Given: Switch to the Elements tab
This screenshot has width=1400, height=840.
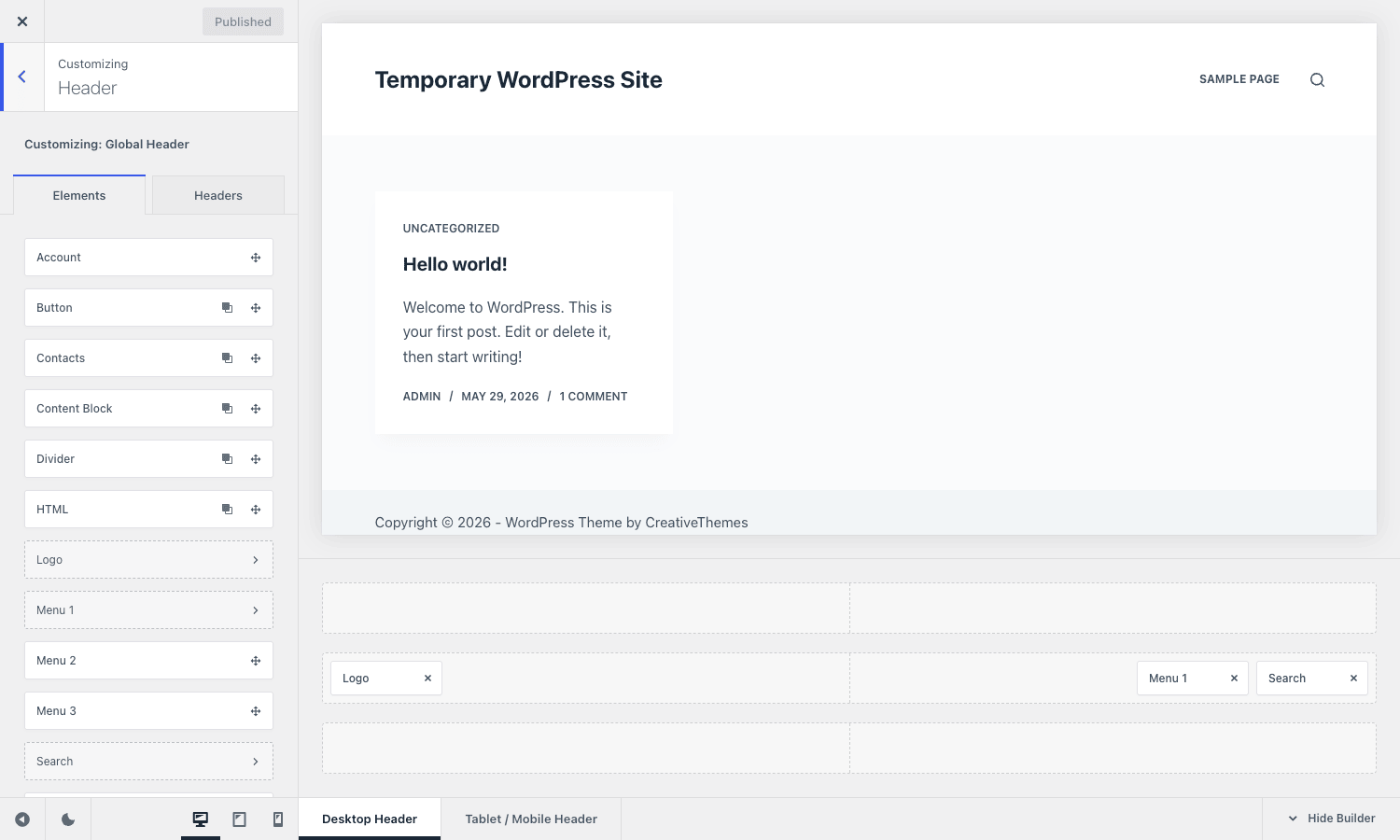Looking at the screenshot, I should pyautogui.click(x=79, y=195).
